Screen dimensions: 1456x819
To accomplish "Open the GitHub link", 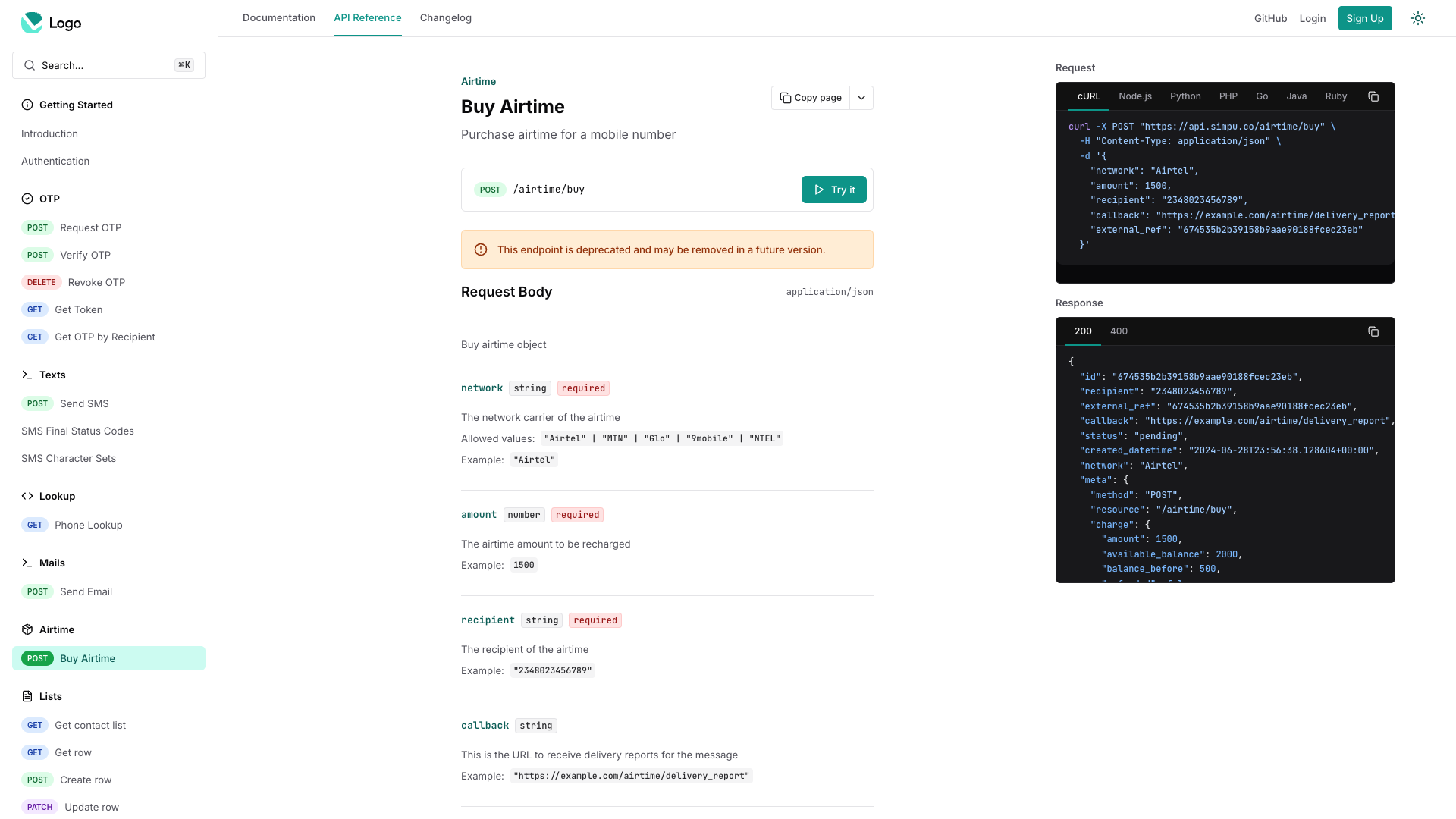I will [1270, 18].
